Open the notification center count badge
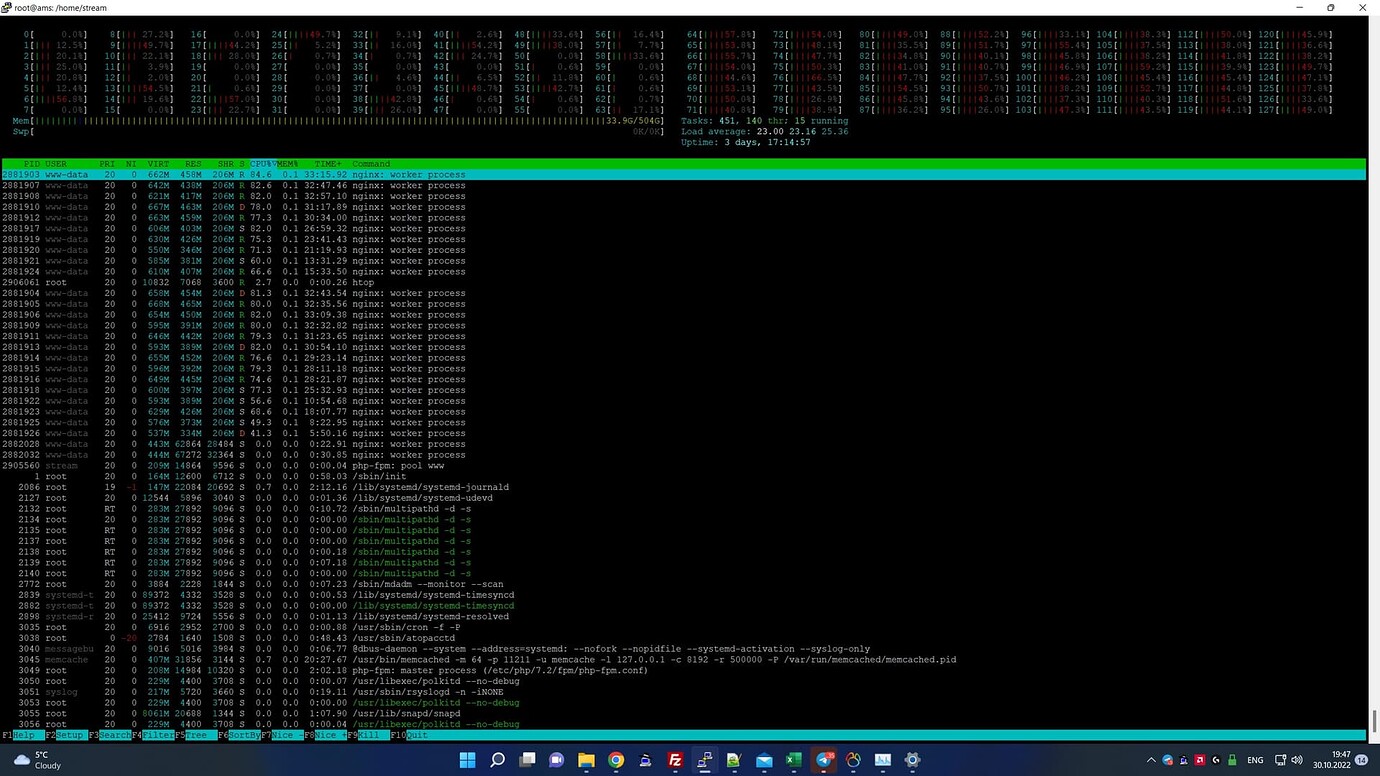Viewport: 1380px width, 776px height. click(x=1362, y=760)
